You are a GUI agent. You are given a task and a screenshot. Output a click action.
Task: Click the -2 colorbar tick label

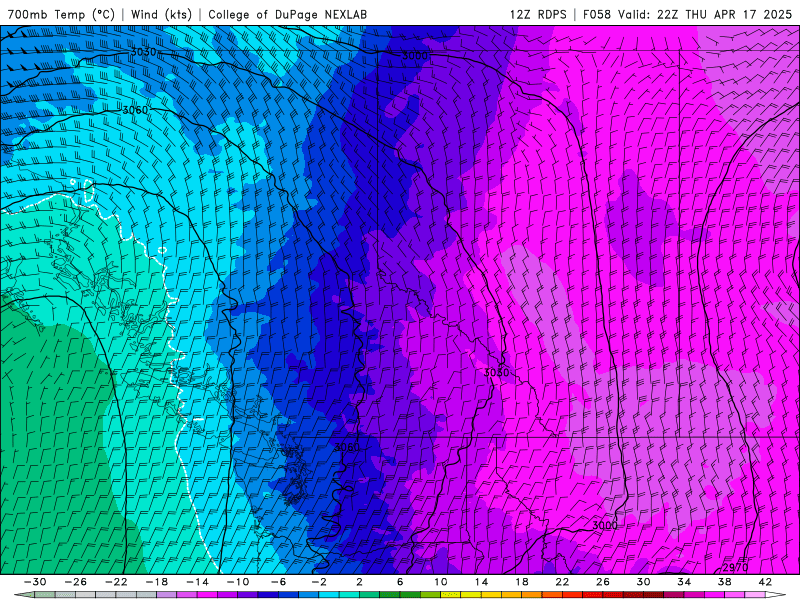[x=319, y=582]
